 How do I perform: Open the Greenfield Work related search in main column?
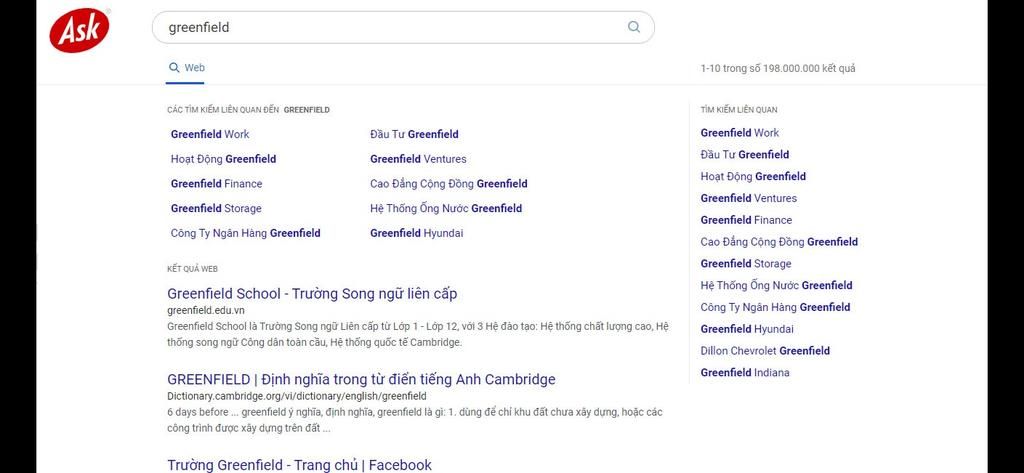pos(210,134)
